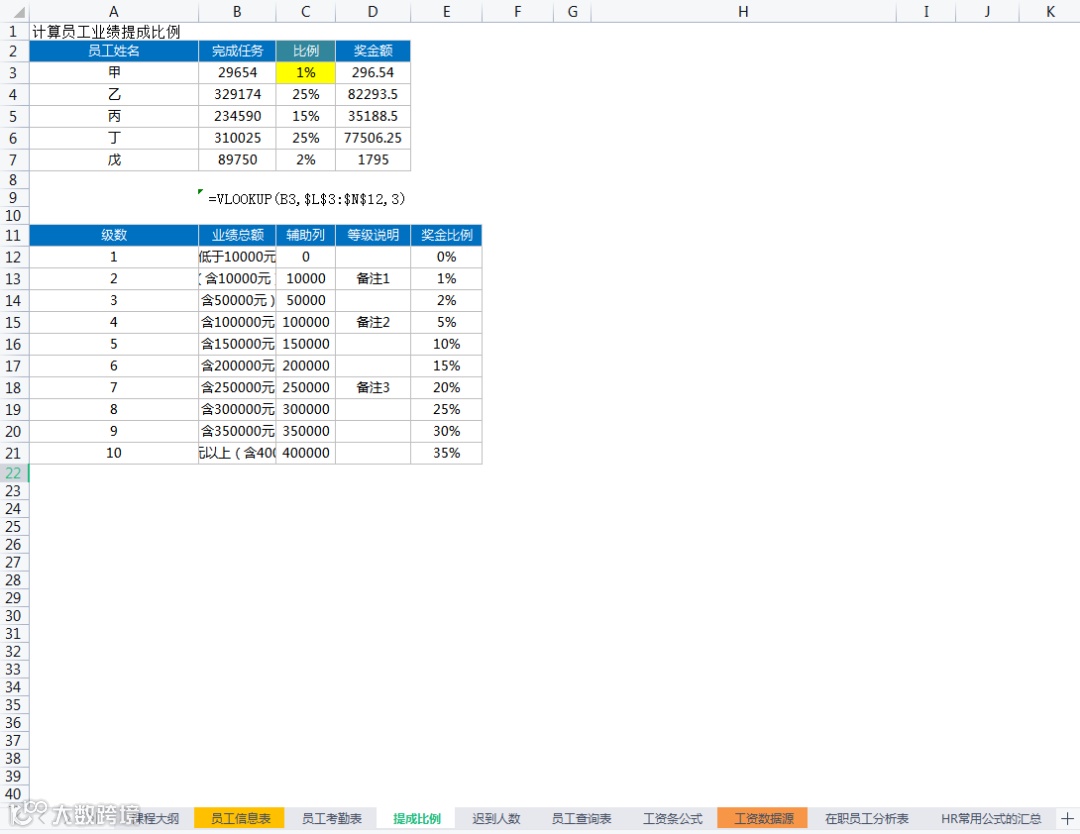Select row 3 header
Viewport: 1080px width, 834px height.
coord(13,72)
